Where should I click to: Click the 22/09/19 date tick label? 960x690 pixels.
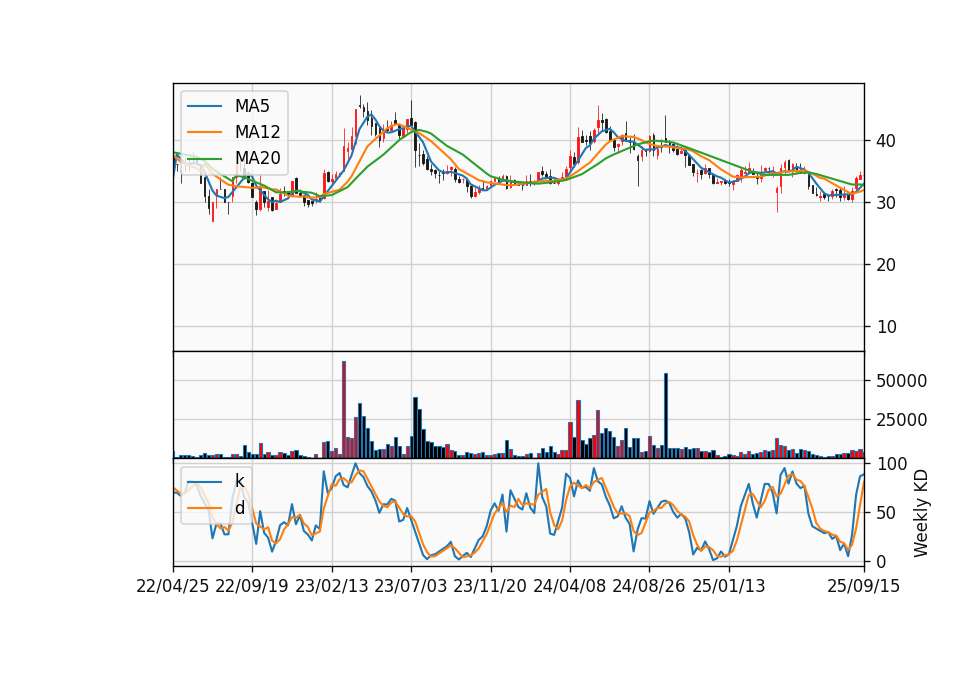click(x=252, y=586)
